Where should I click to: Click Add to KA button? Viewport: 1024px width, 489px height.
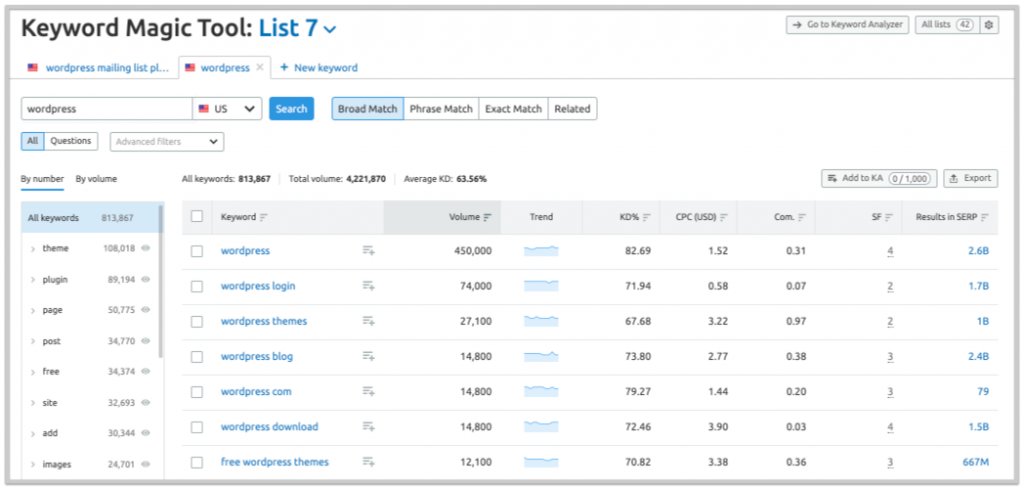879,178
